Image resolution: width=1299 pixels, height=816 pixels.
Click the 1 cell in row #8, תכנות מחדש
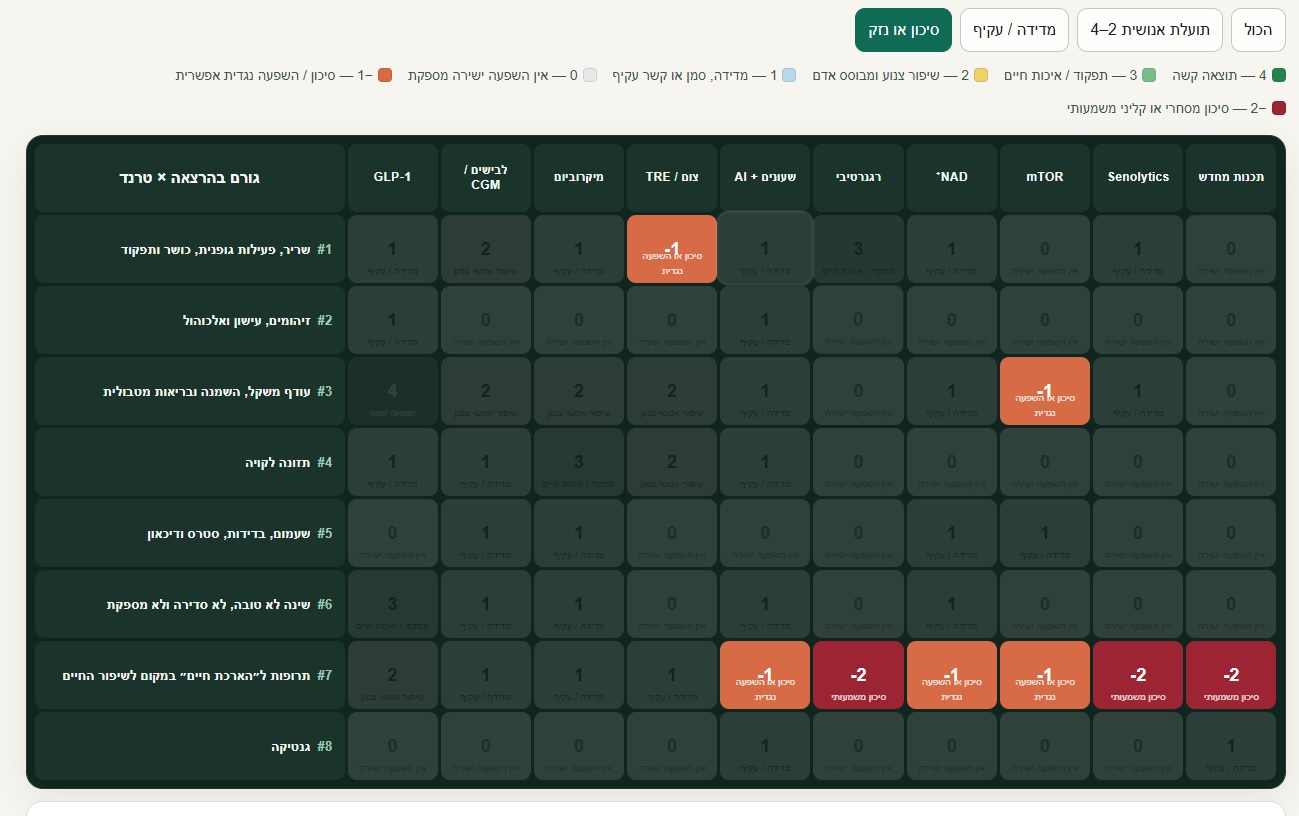tap(1231, 746)
